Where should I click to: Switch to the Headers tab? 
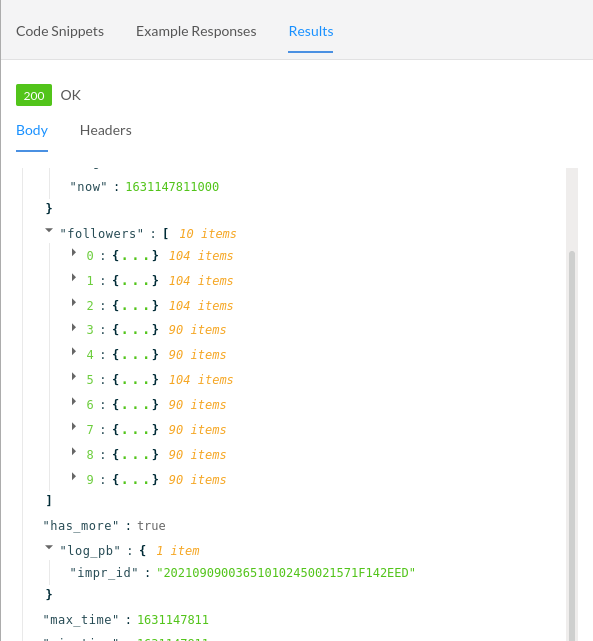click(x=105, y=130)
